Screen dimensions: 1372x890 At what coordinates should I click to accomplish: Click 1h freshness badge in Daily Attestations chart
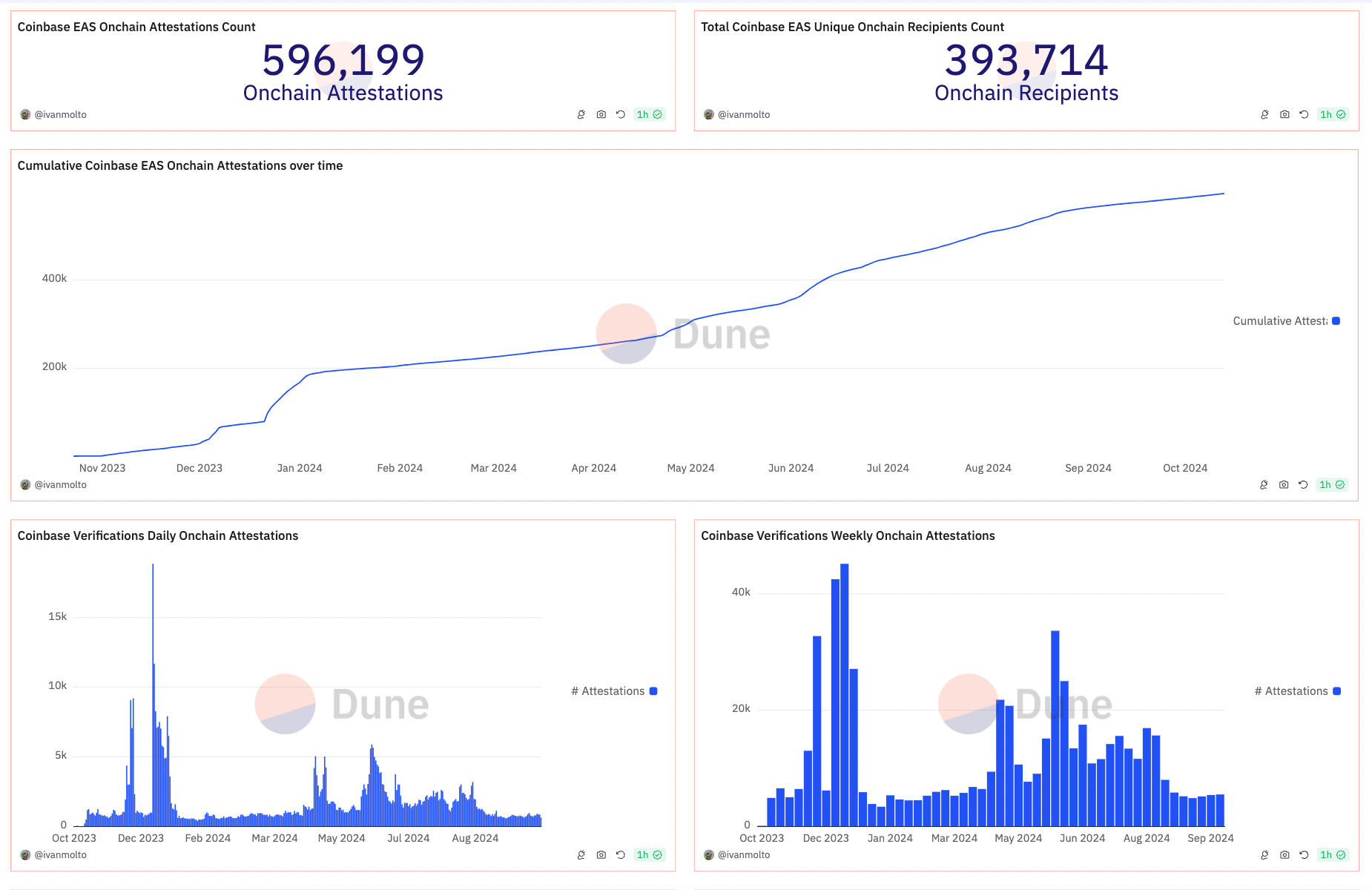(650, 854)
